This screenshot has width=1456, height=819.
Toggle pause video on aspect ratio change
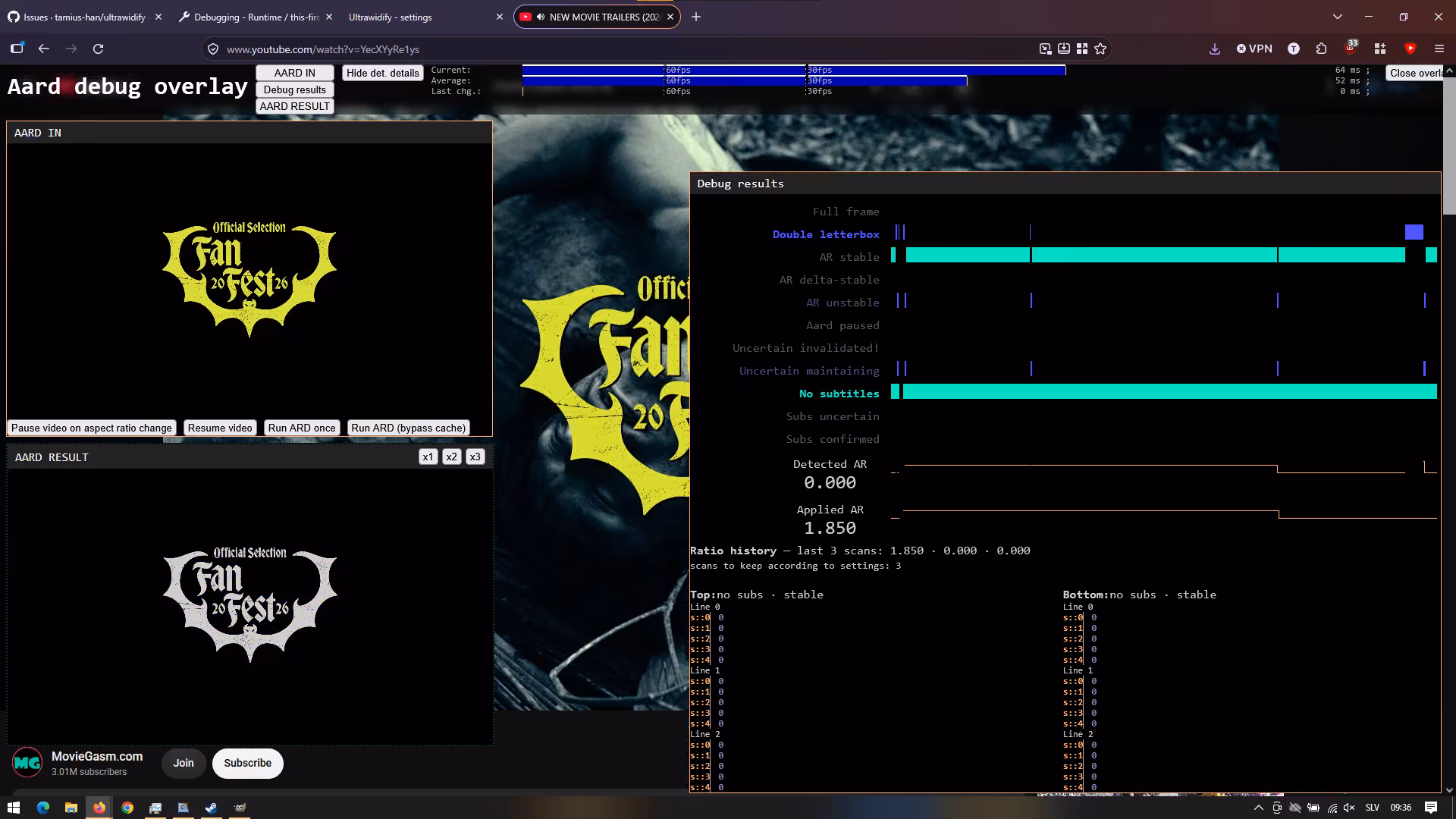(91, 428)
